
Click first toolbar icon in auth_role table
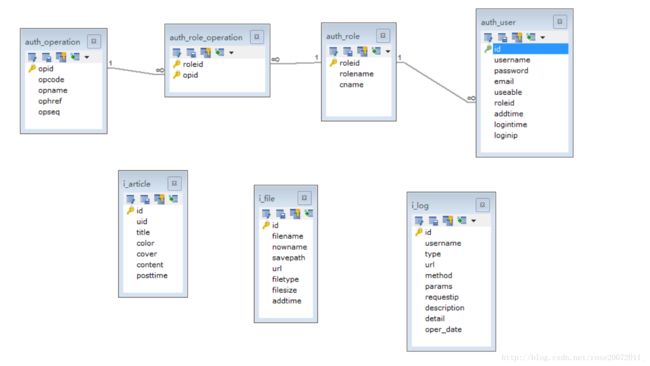tap(334, 51)
